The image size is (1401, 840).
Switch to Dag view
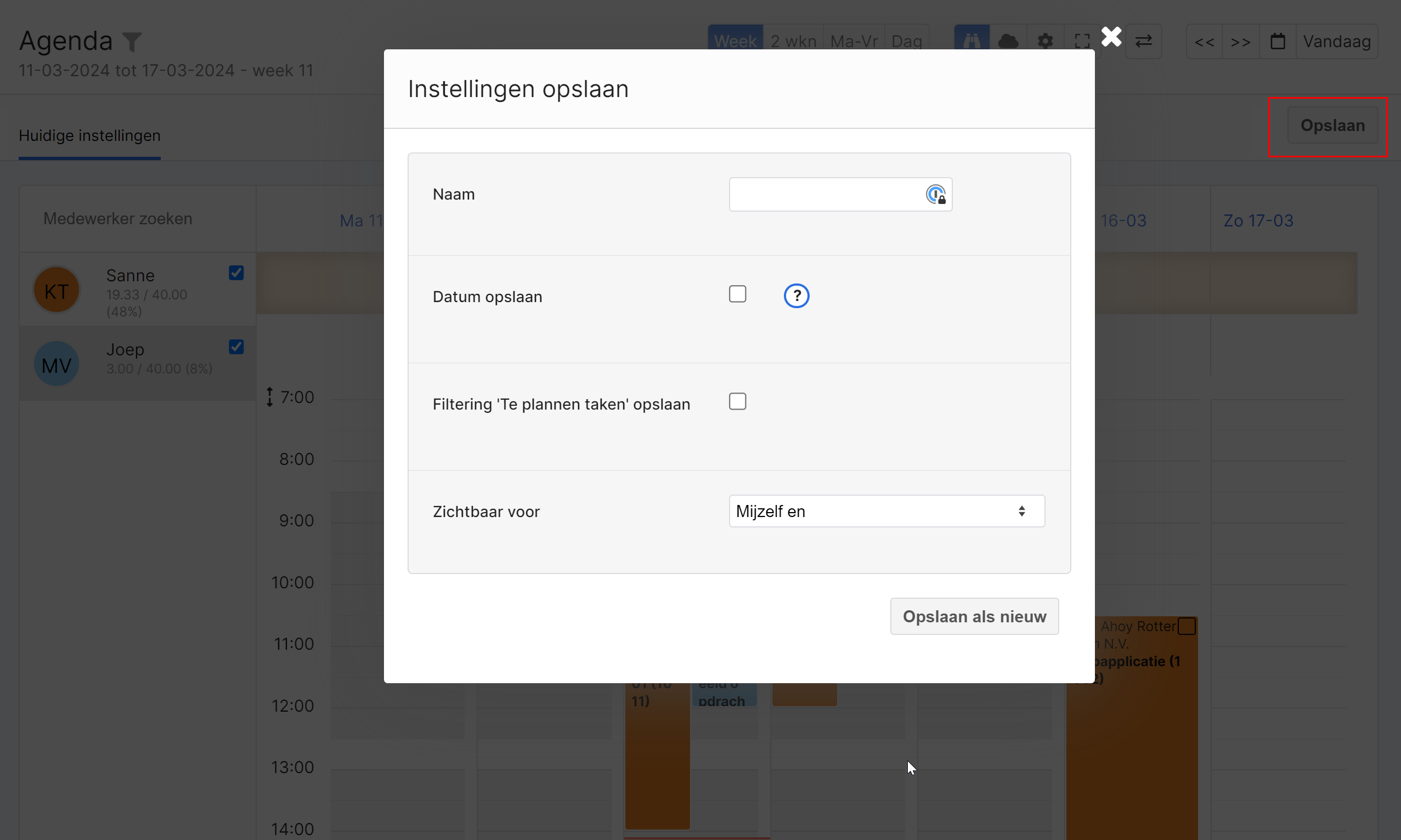tap(907, 41)
